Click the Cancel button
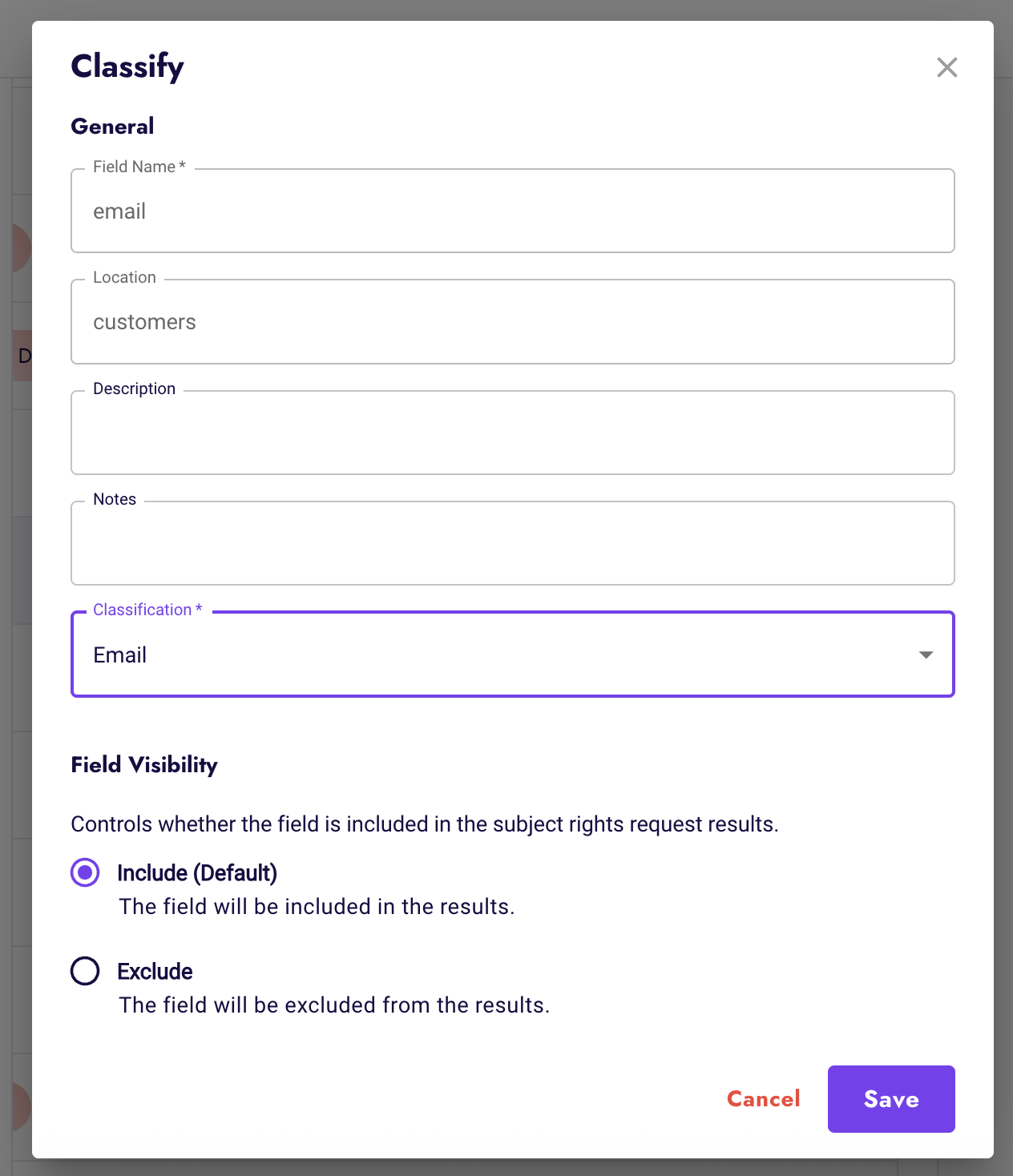 [x=762, y=1099]
